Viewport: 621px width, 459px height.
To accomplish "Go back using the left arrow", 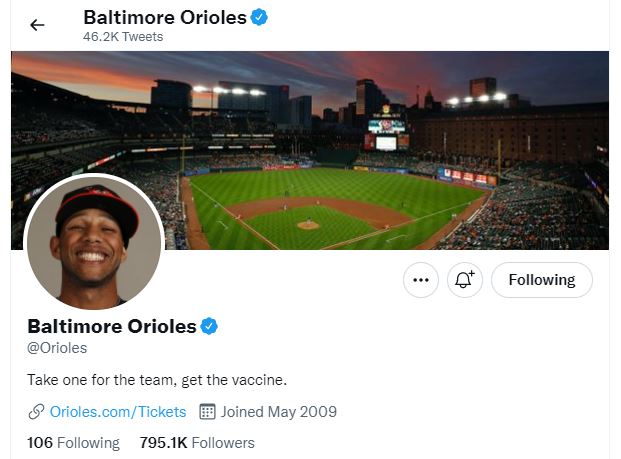I will click(x=37, y=25).
